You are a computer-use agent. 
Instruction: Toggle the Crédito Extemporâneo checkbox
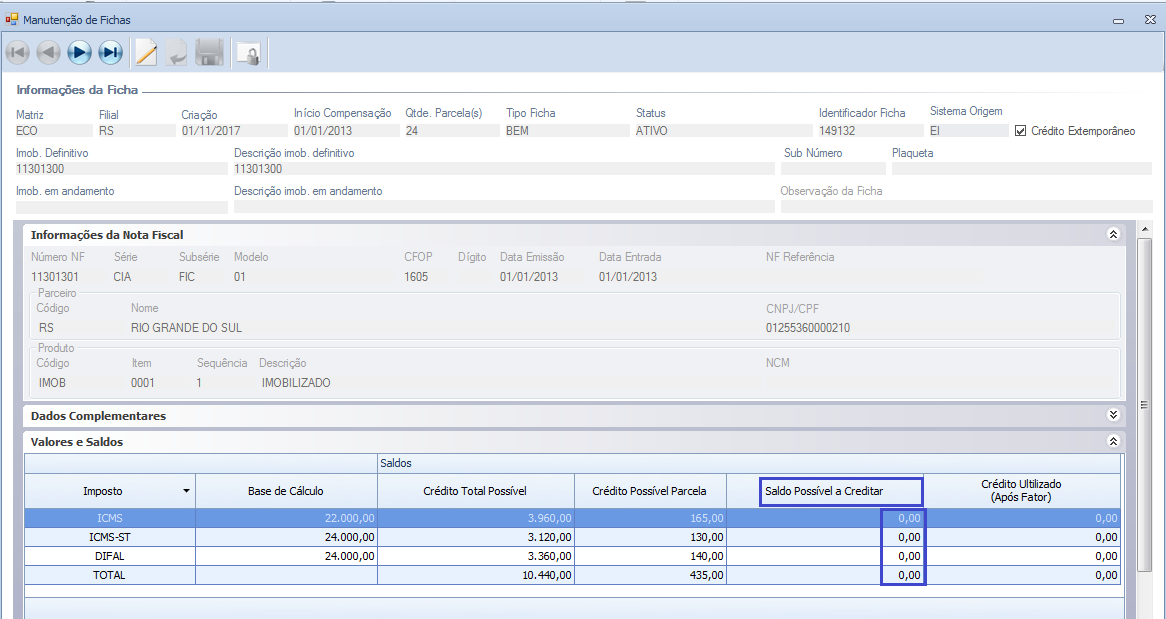pyautogui.click(x=1021, y=131)
